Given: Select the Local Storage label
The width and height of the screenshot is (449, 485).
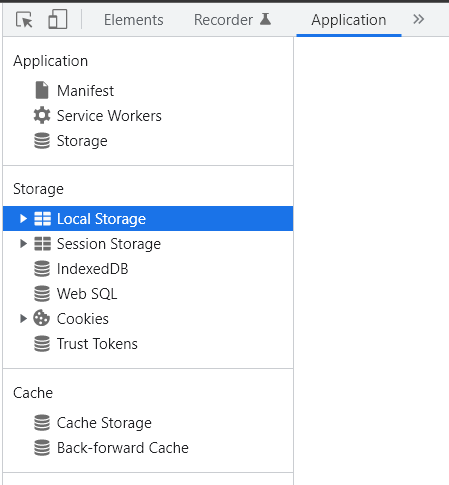Looking at the screenshot, I should [x=101, y=219].
